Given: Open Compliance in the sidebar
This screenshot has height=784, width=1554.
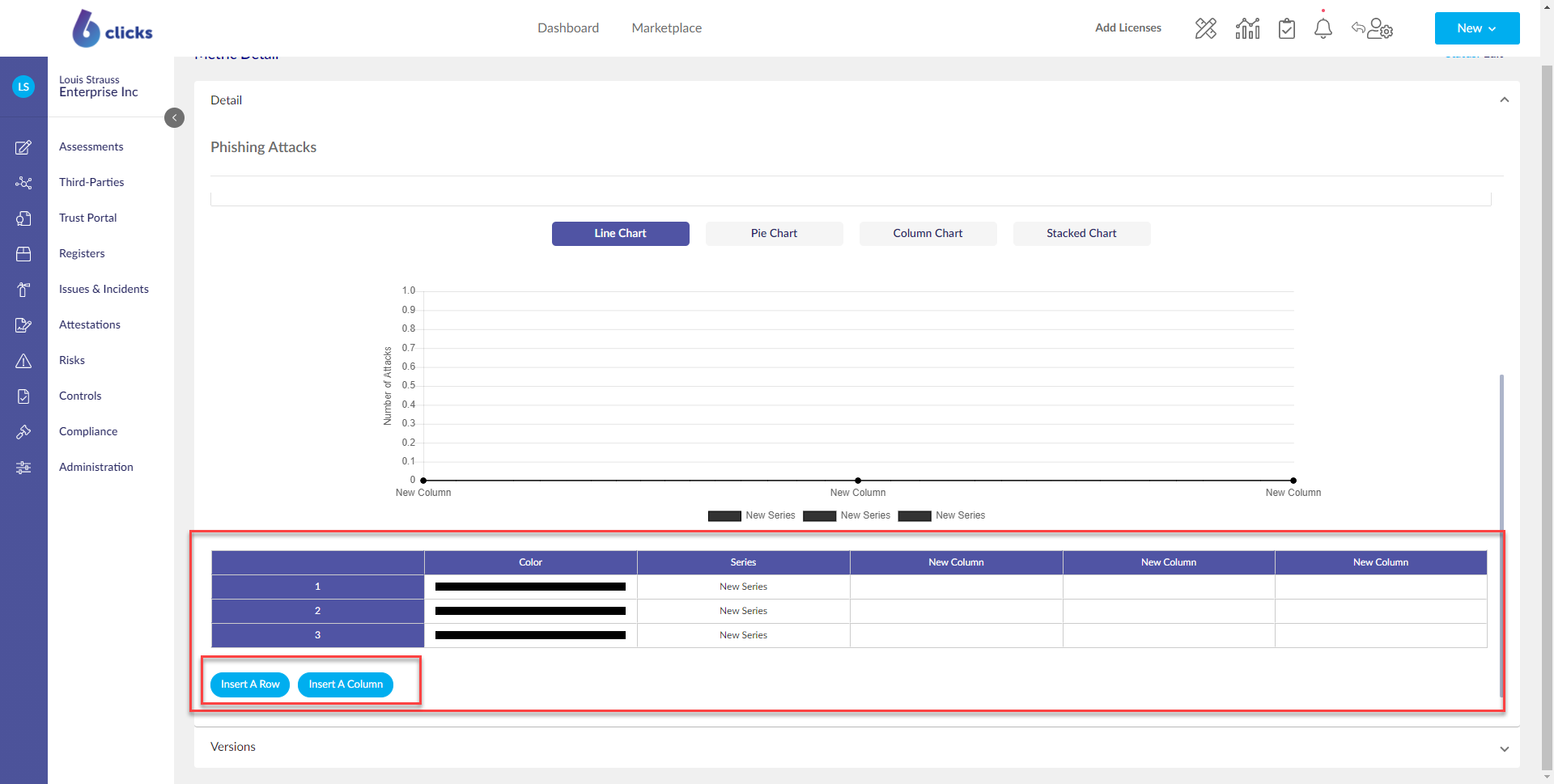Looking at the screenshot, I should (88, 432).
